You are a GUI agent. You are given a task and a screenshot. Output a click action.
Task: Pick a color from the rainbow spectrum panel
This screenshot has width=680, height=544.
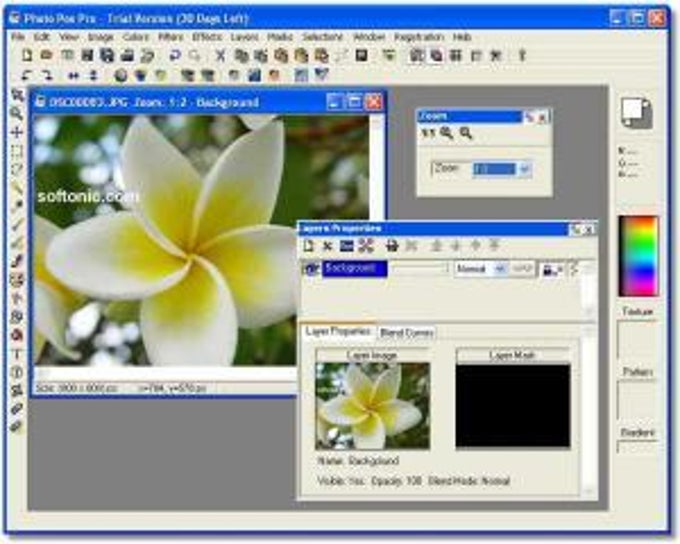[x=639, y=256]
